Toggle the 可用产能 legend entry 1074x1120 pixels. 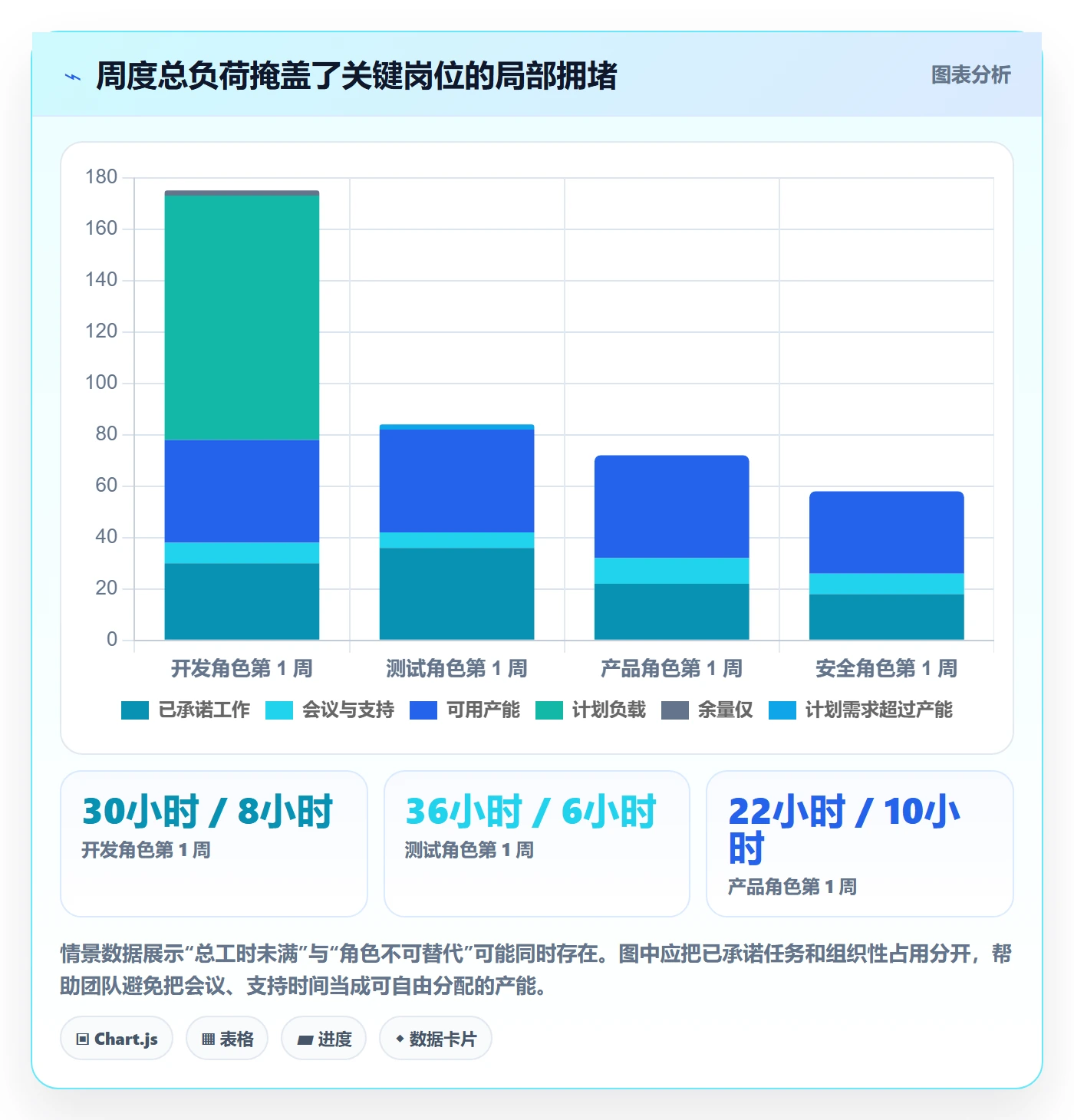click(465, 710)
